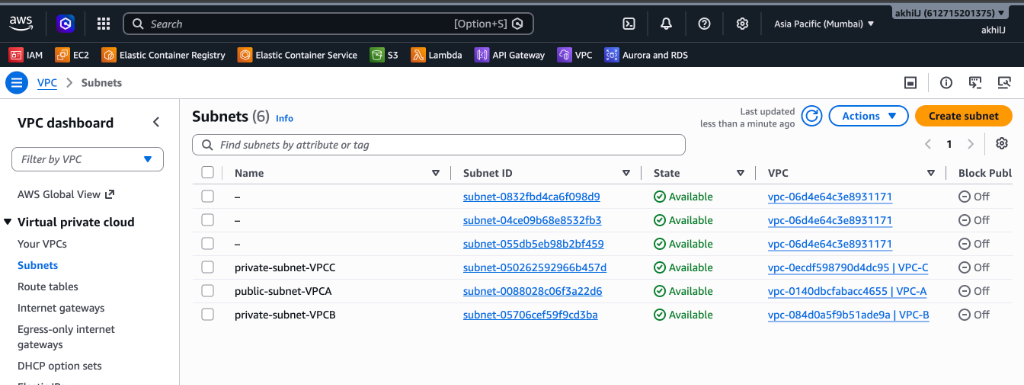The height and width of the screenshot is (385, 1024).
Task: Open subnet-050262592966b457d link
Action: 535,268
